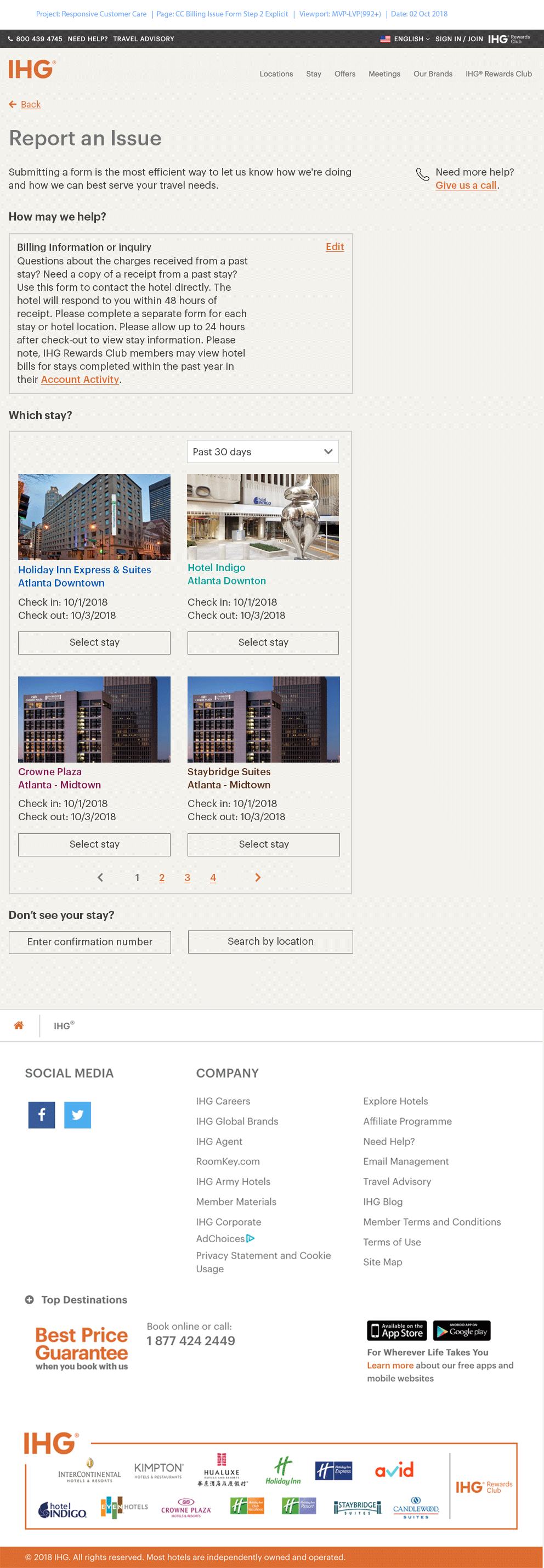The width and height of the screenshot is (544, 1568).
Task: Click the App Store badge
Action: 396,1330
